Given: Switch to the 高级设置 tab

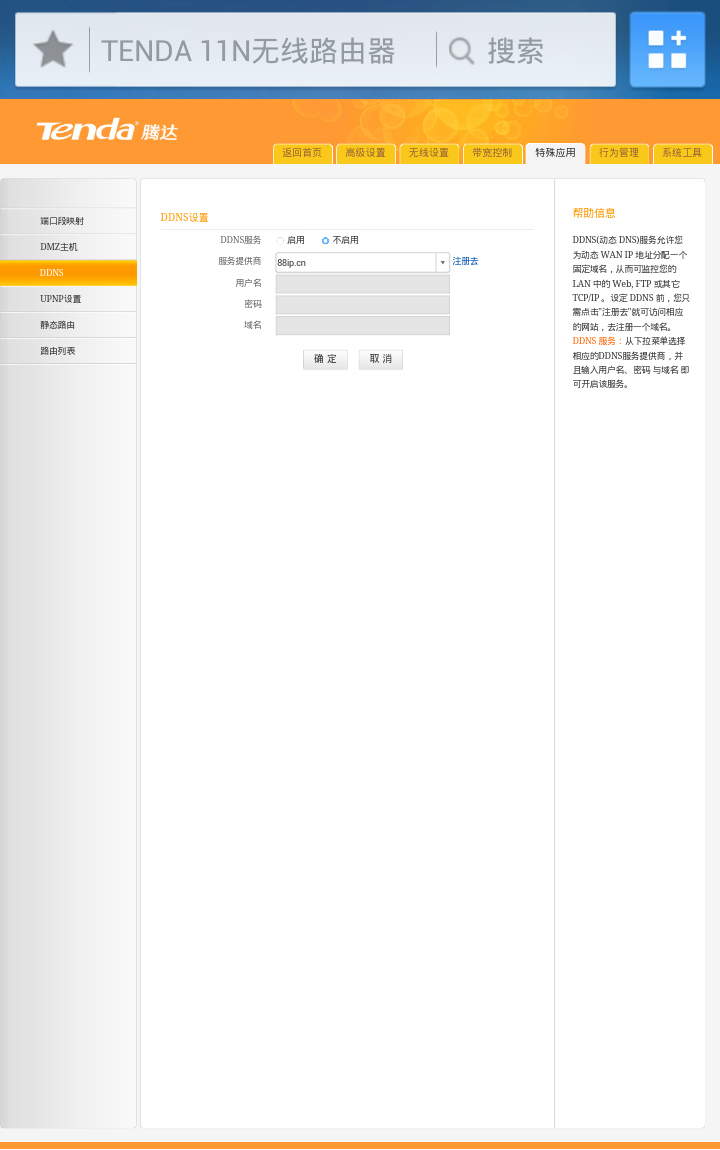Looking at the screenshot, I should click(x=365, y=153).
